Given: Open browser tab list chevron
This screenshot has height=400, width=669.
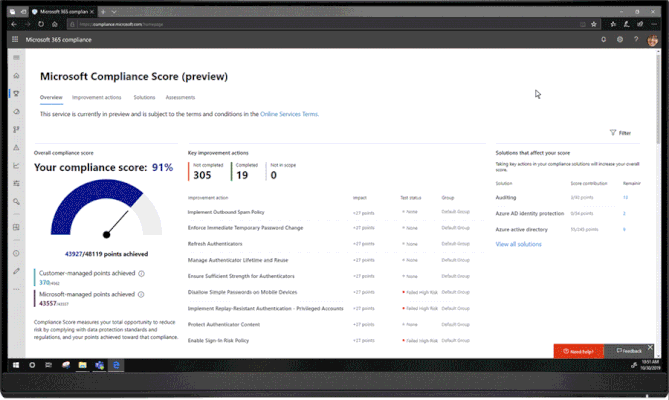Looking at the screenshot, I should tap(114, 12).
